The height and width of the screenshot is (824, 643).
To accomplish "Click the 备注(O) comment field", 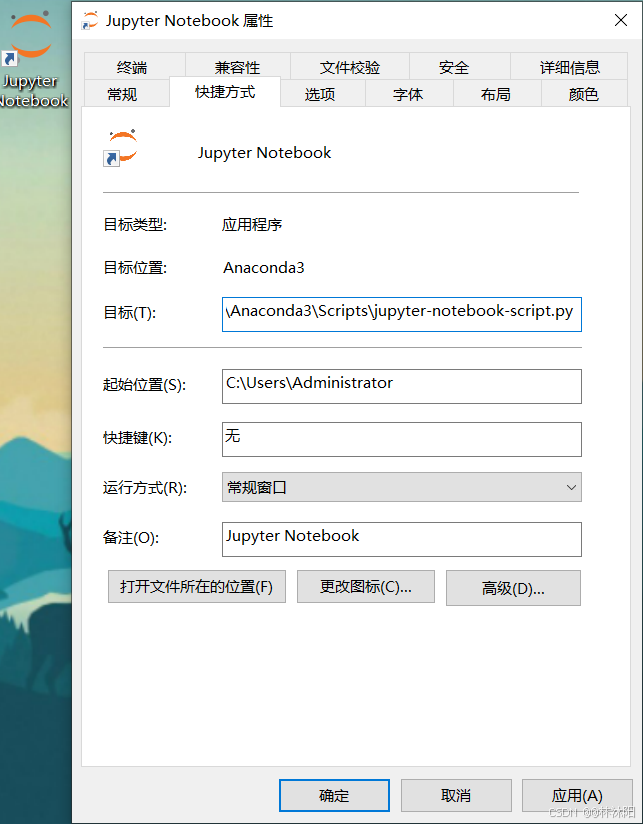I will click(401, 539).
